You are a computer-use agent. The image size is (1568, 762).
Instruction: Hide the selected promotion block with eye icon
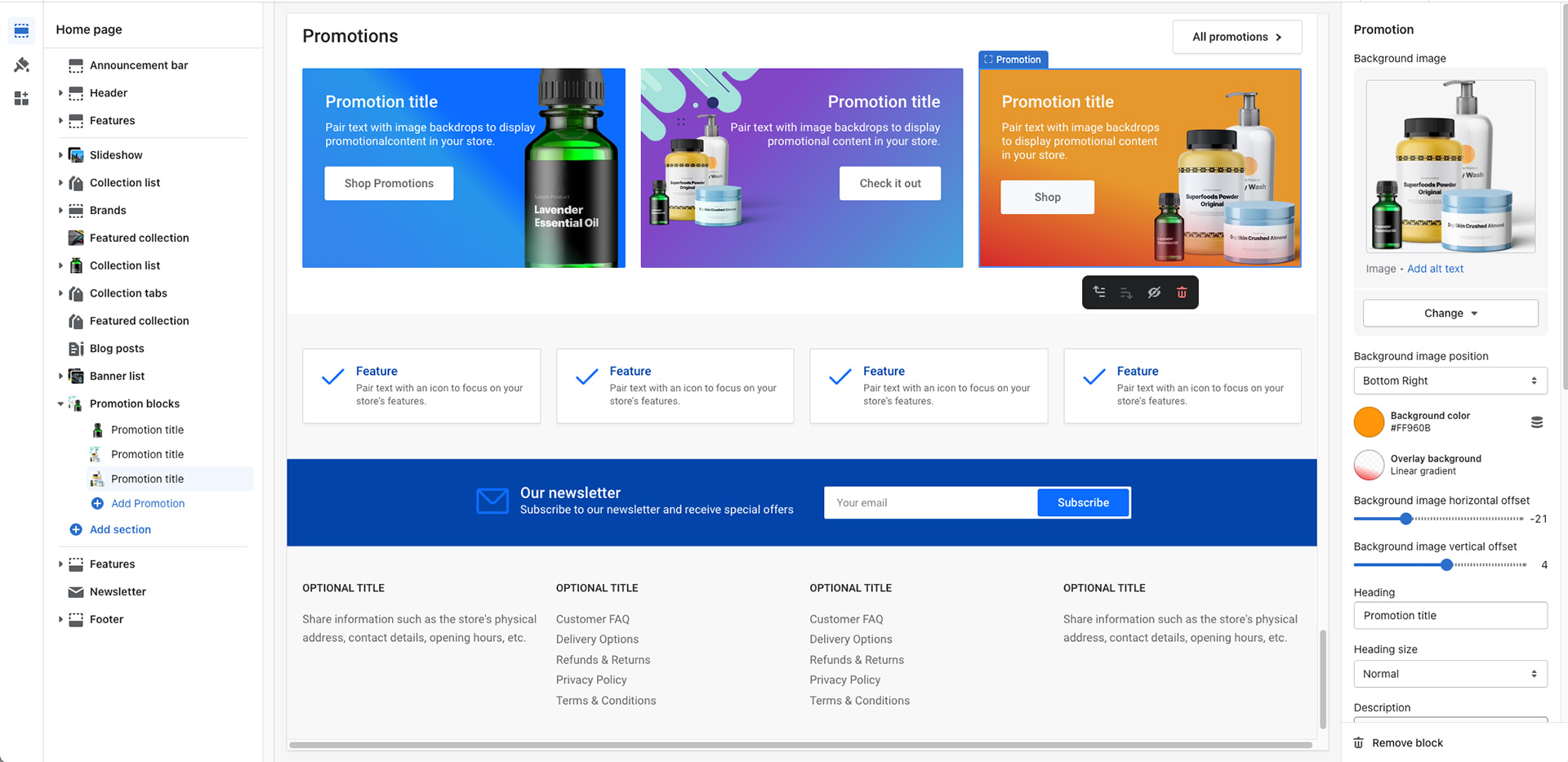[x=1154, y=292]
